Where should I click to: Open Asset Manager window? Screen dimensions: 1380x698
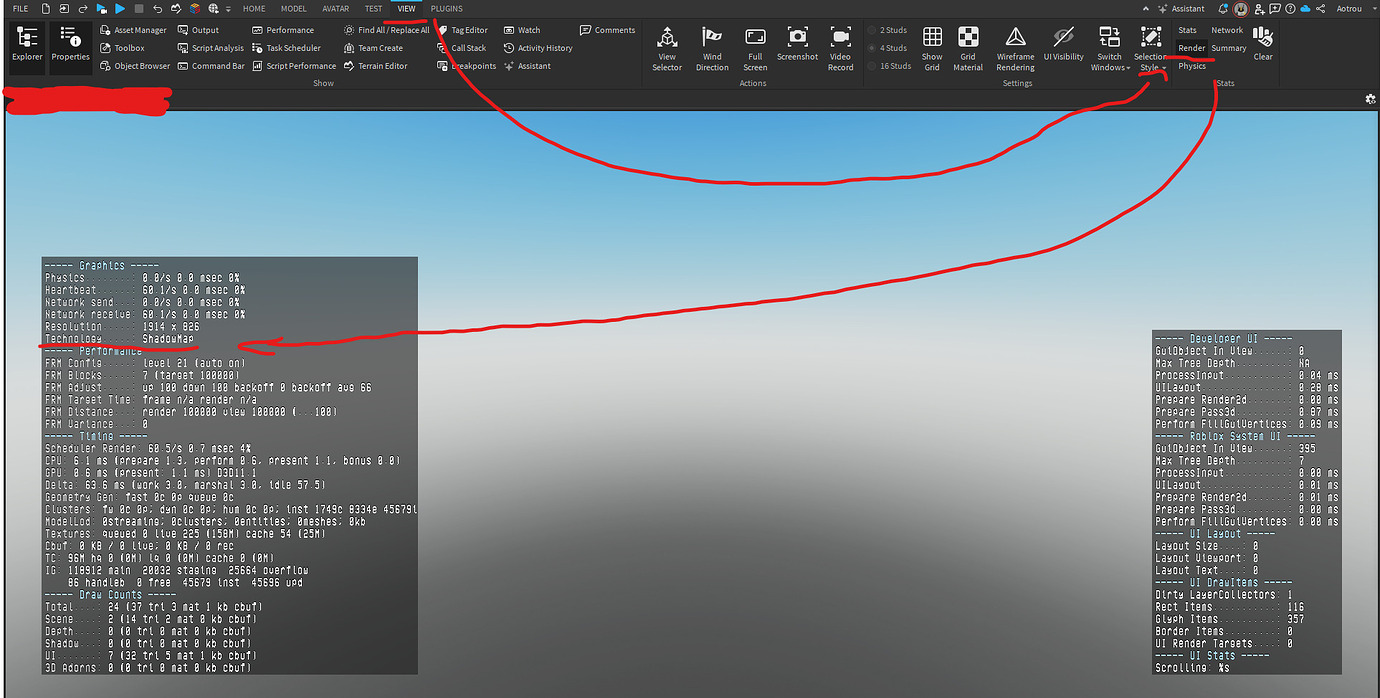pyautogui.click(x=133, y=30)
